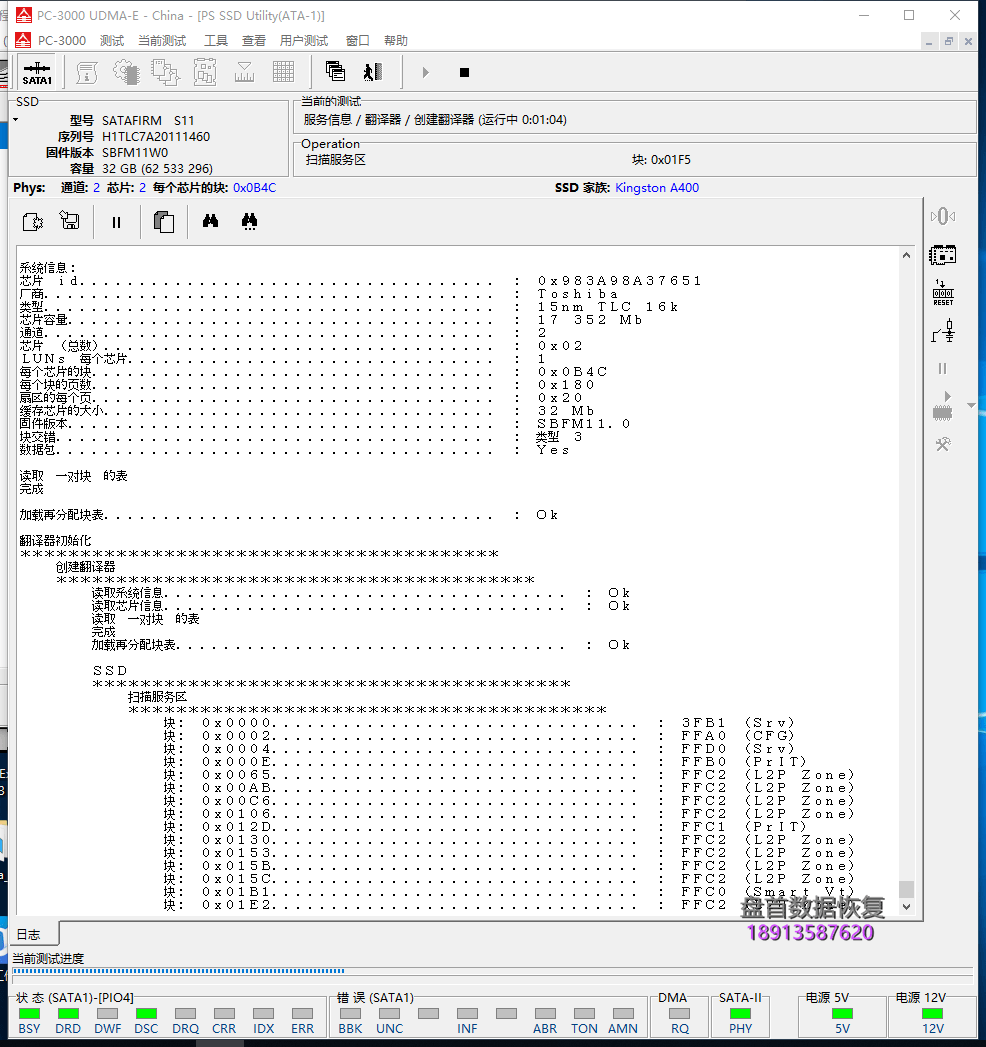Click the chip play icon in right sidebar
The width and height of the screenshot is (986, 1047).
pos(943,406)
